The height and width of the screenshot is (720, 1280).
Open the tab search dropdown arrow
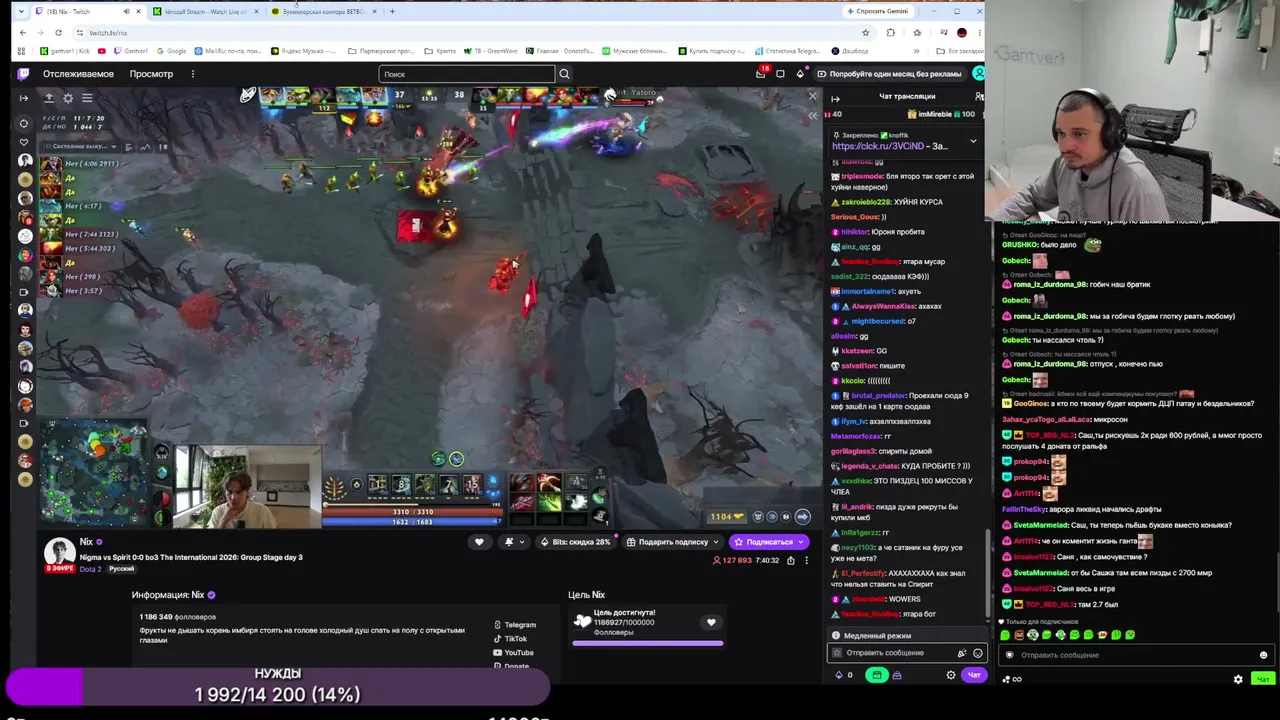[x=21, y=12]
